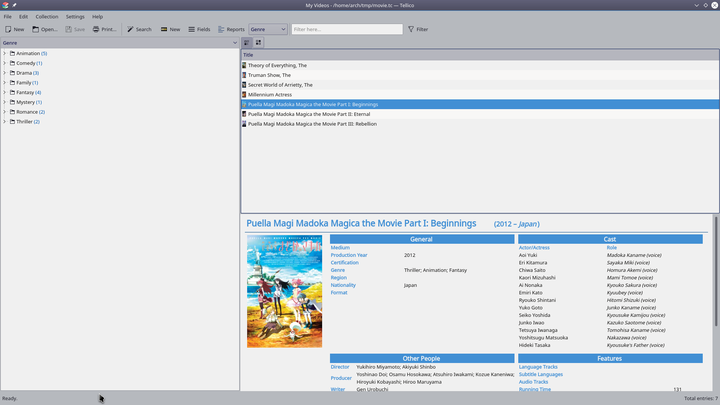The height and width of the screenshot is (405, 720).
Task: Click the Filter funnel icon
Action: pyautogui.click(x=411, y=29)
